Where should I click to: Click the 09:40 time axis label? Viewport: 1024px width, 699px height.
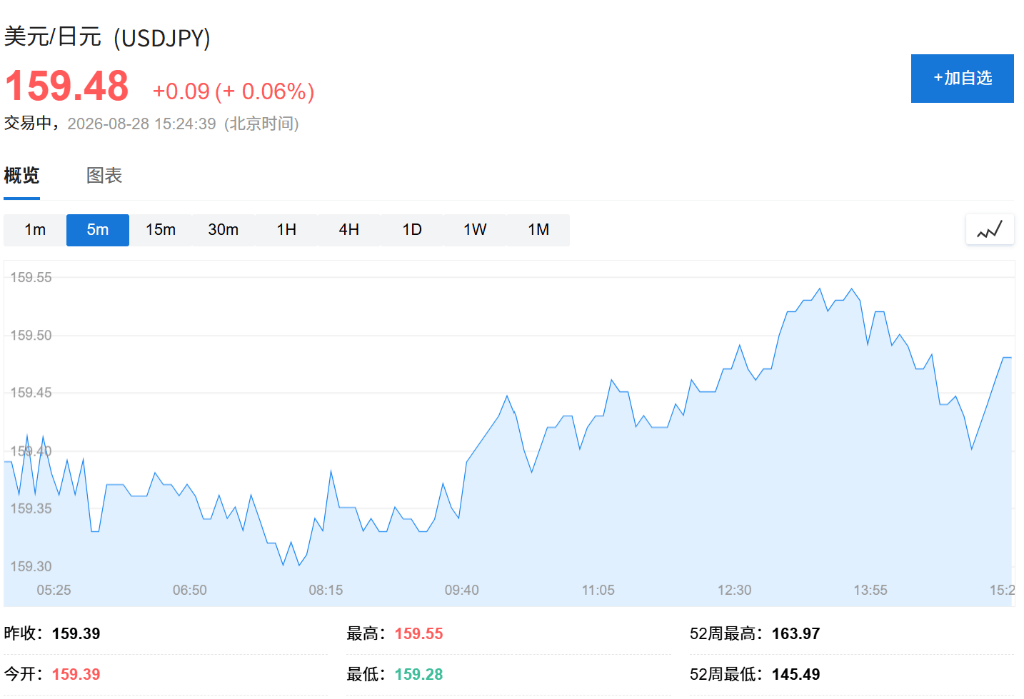[x=462, y=590]
